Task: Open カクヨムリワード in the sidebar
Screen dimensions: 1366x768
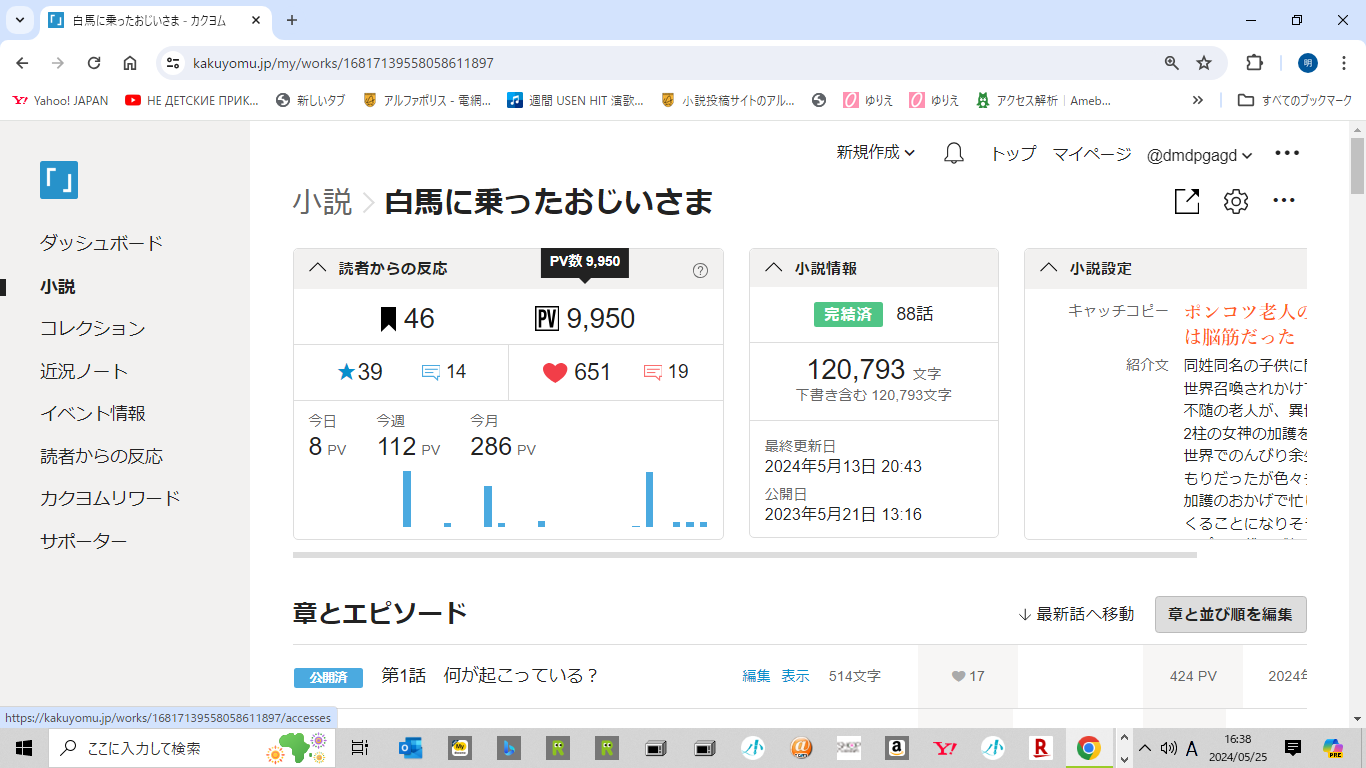Action: 110,498
